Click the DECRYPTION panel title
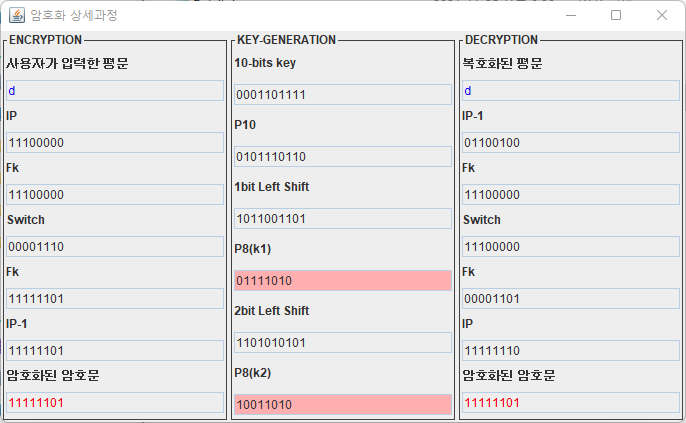The height and width of the screenshot is (423, 686). [x=501, y=40]
